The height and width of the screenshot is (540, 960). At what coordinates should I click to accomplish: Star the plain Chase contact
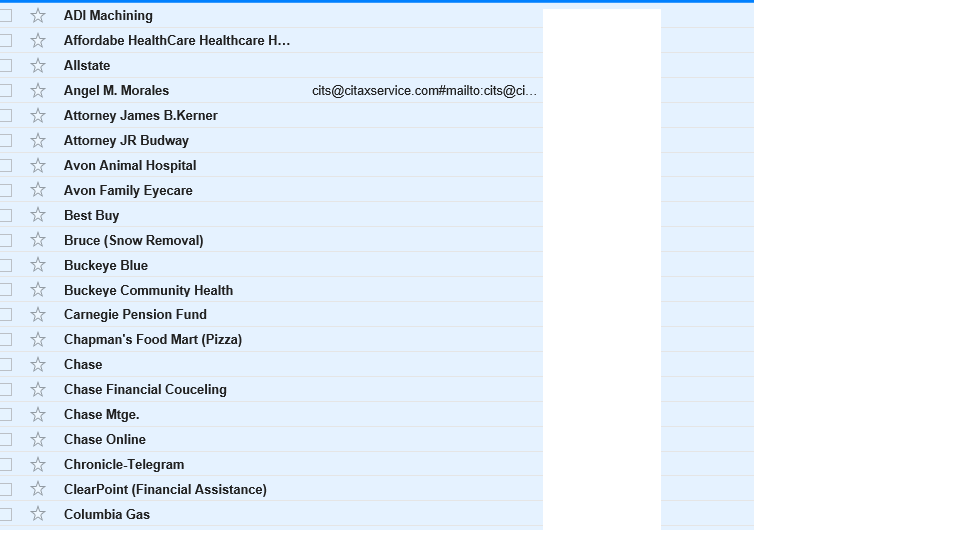point(38,364)
